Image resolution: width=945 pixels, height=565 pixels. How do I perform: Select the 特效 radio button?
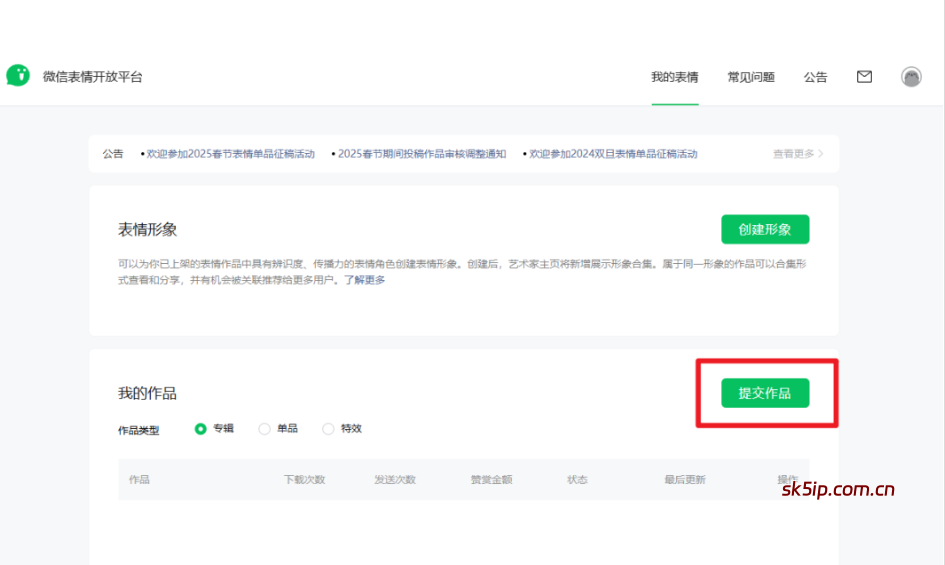(x=328, y=429)
